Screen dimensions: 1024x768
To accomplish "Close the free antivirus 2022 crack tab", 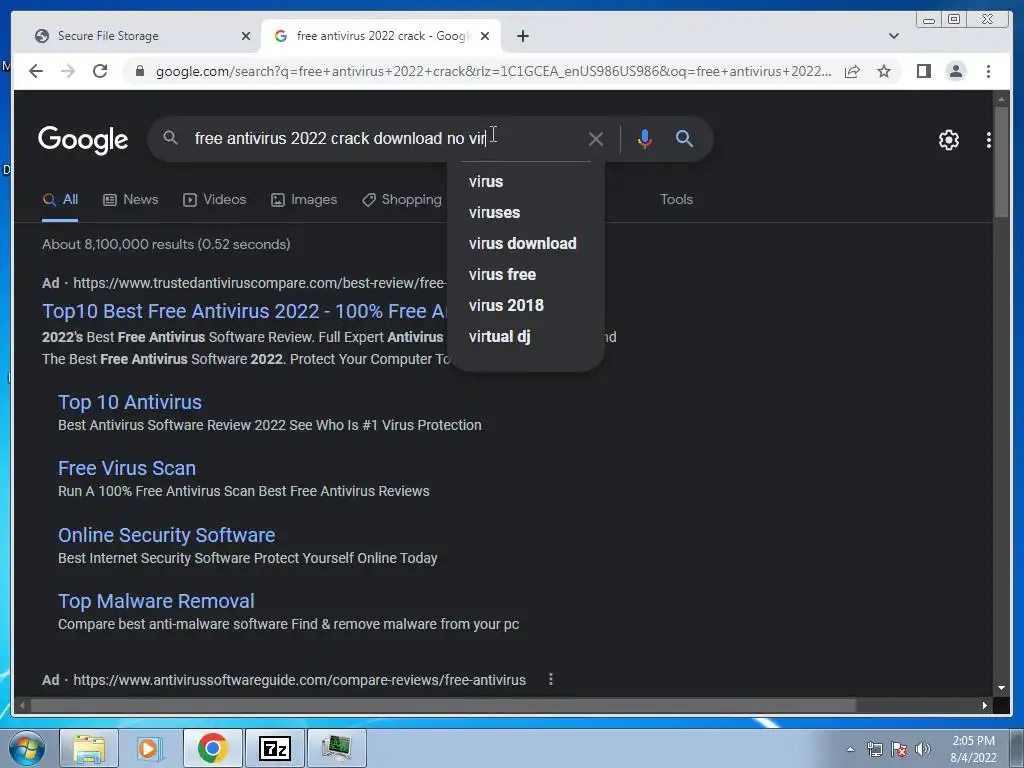I will (485, 36).
